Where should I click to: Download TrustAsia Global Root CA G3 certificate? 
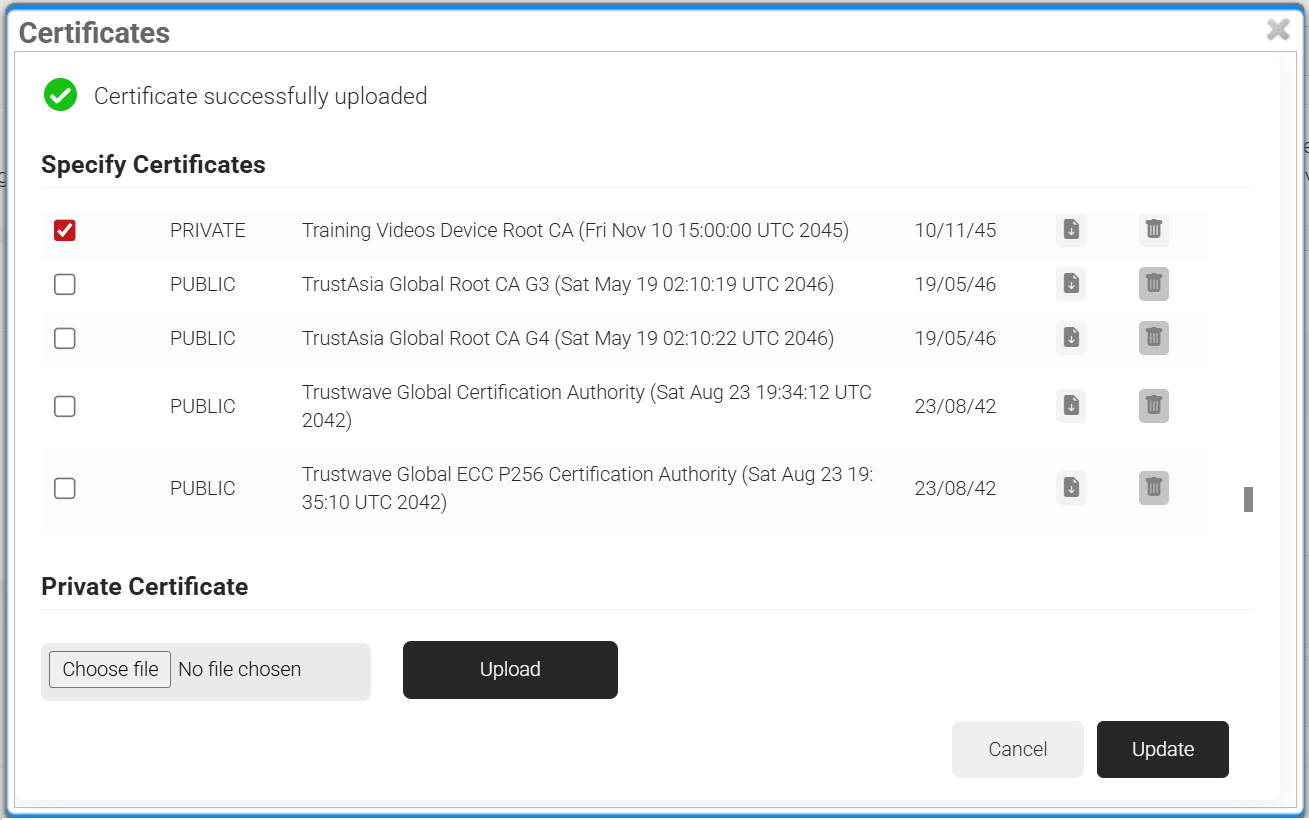click(1071, 284)
